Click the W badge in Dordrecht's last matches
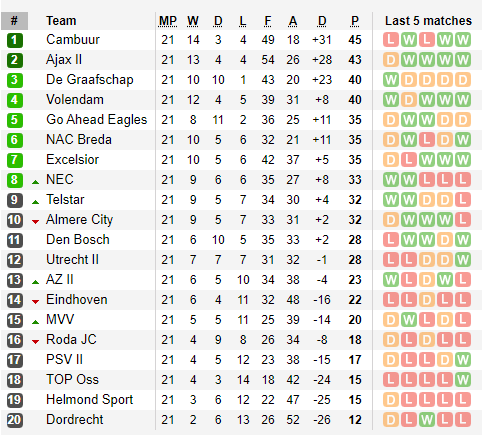The height and width of the screenshot is (441, 482). pyautogui.click(x=427, y=420)
